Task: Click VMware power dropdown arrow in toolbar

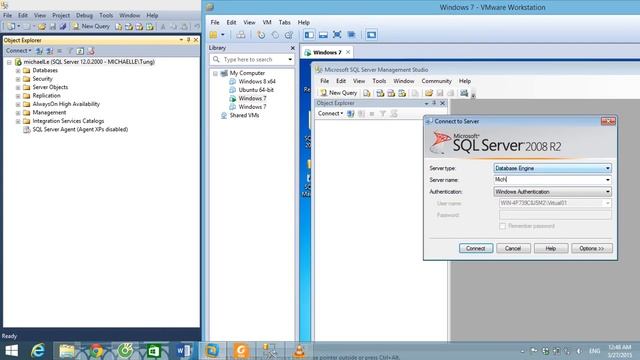Action: (222, 35)
